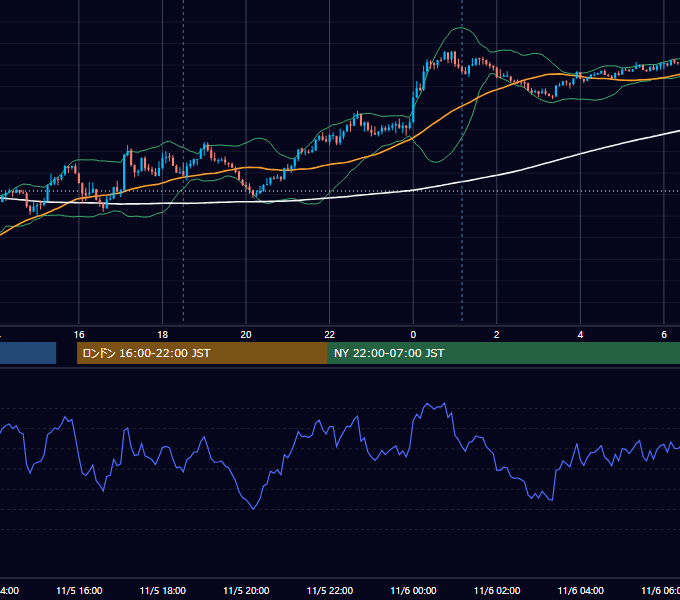Click the '2' hour label on chart axis
This screenshot has width=680, height=600.
click(x=497, y=335)
